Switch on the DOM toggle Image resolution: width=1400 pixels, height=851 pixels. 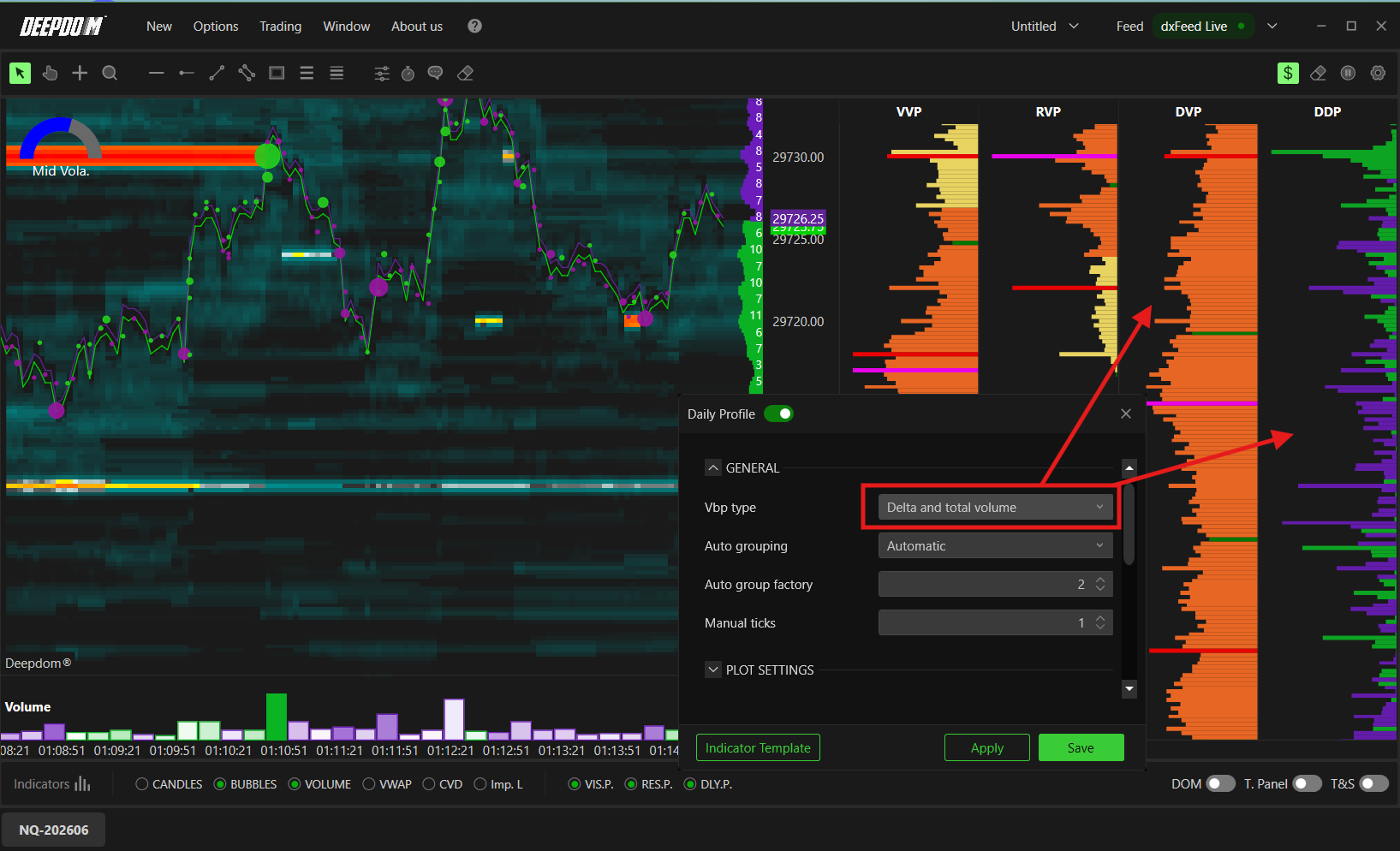click(1220, 784)
